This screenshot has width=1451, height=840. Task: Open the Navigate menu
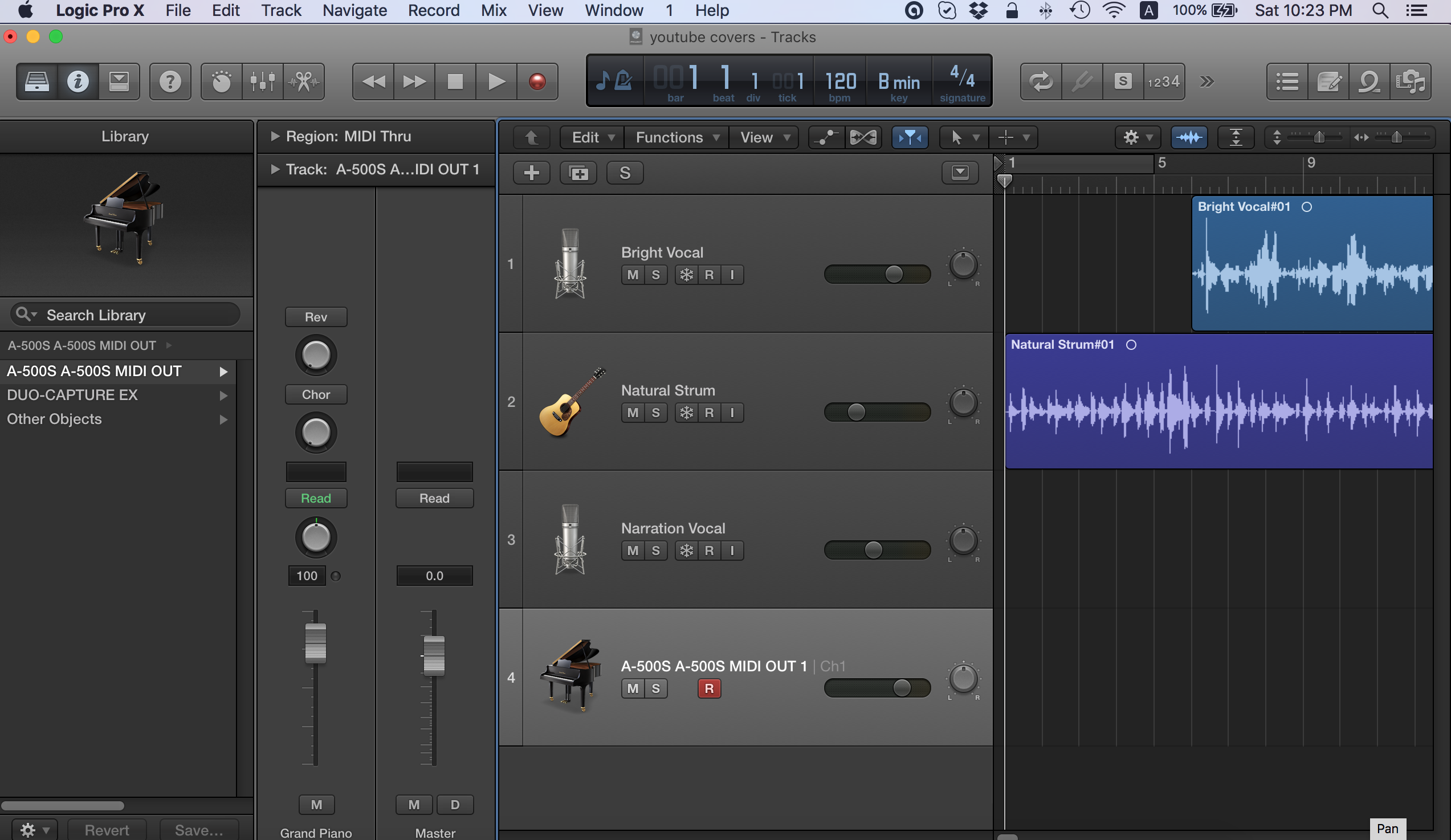(x=354, y=10)
